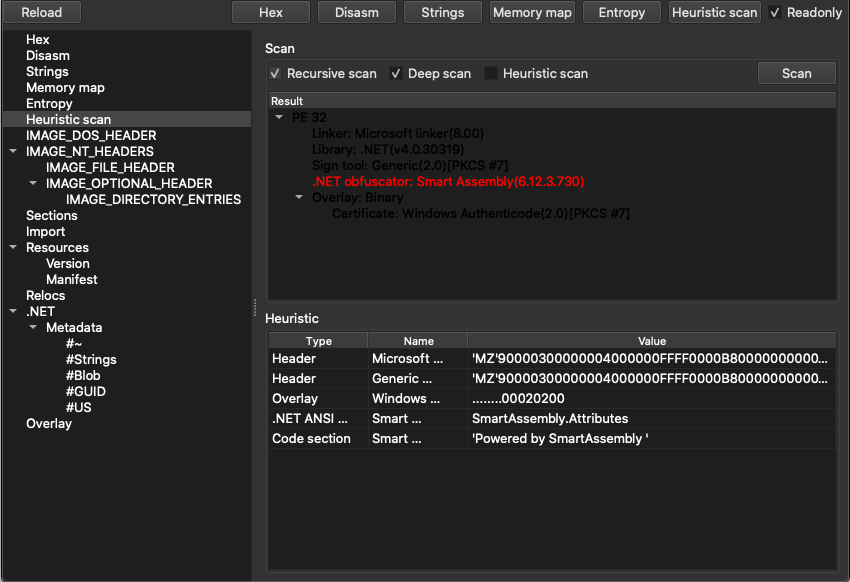Select the .NET tree item
Viewport: 850px width, 582px height.
point(41,311)
